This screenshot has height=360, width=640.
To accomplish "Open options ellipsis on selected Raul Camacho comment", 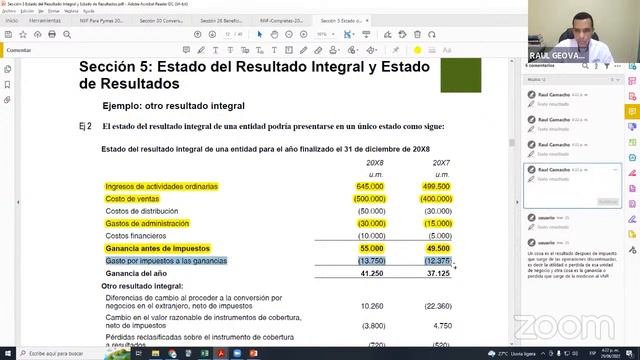I will click(x=615, y=169).
